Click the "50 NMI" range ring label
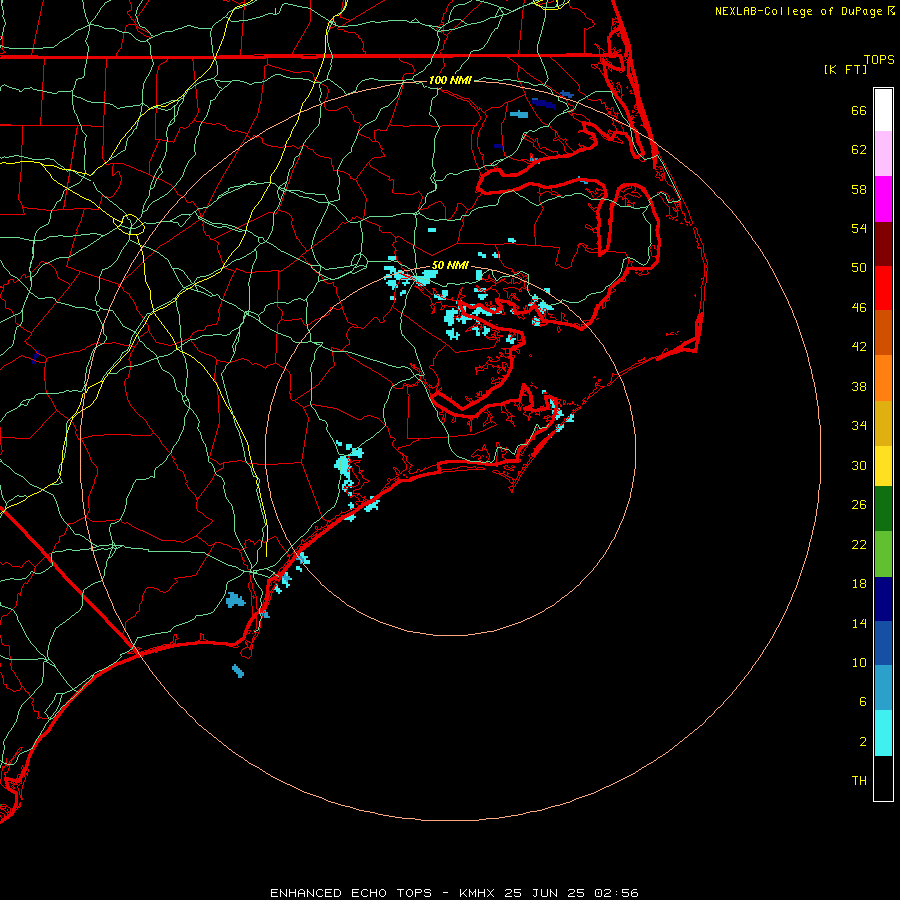The height and width of the screenshot is (900, 900). pyautogui.click(x=450, y=265)
